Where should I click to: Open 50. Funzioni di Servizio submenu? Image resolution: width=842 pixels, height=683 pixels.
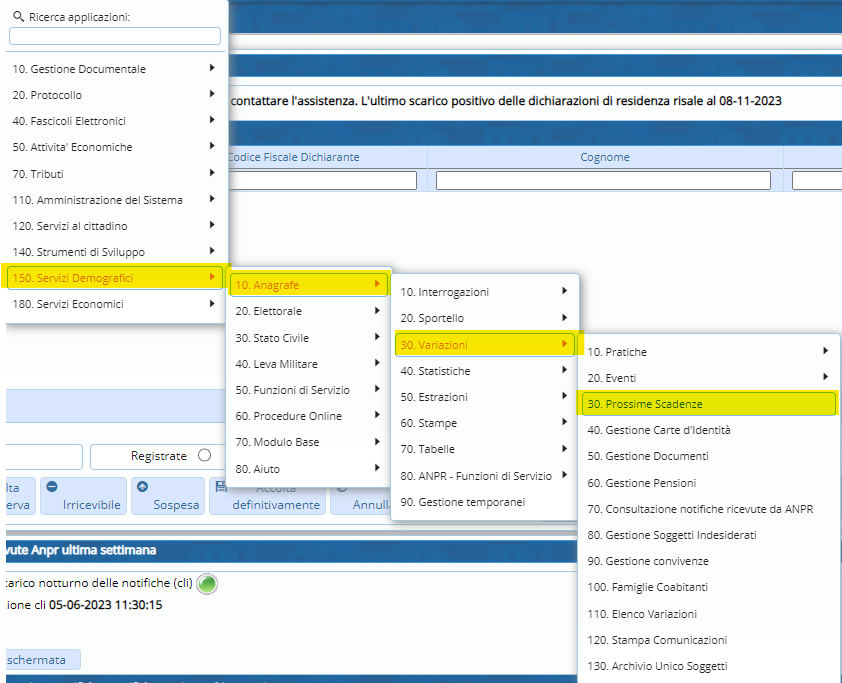click(308, 390)
